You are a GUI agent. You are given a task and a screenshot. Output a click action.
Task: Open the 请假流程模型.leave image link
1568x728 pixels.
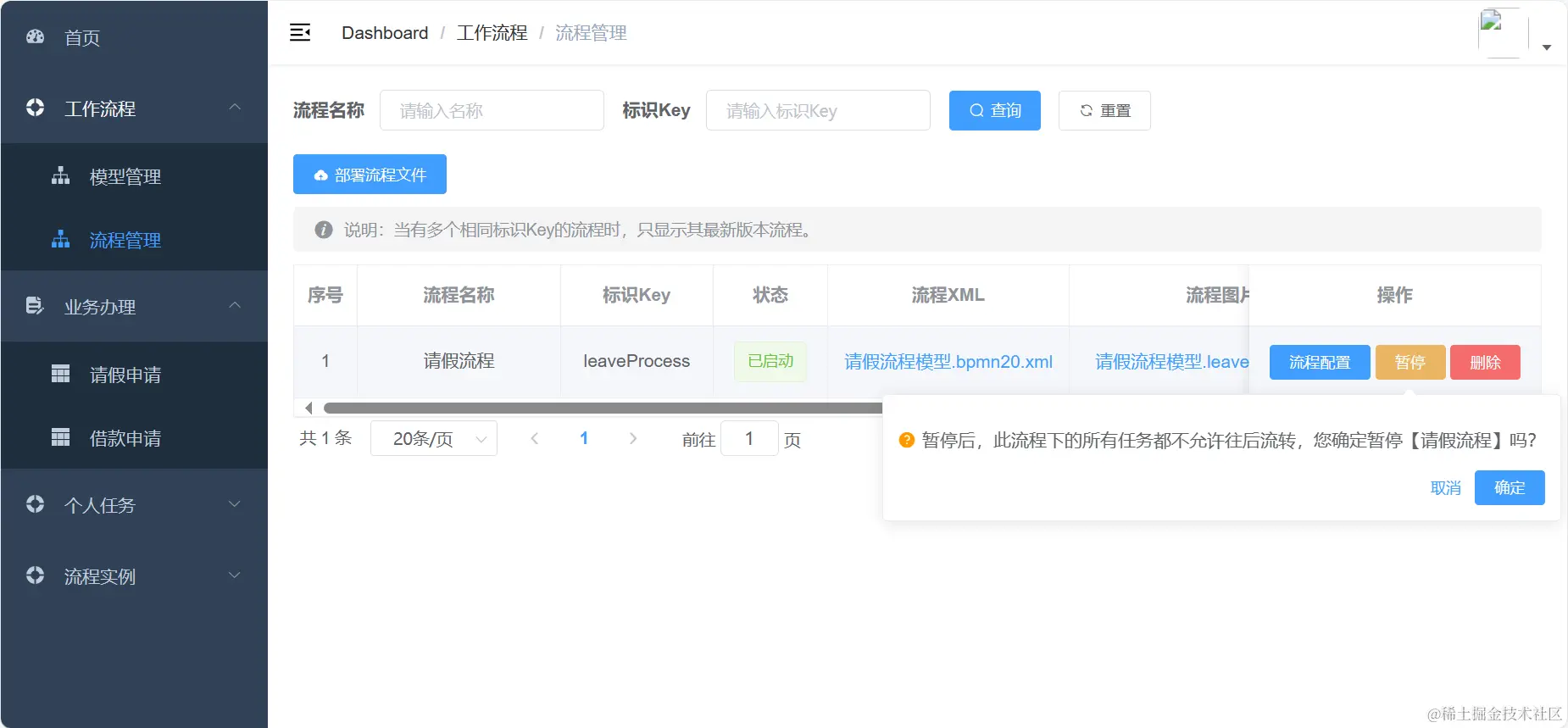[1172, 362]
